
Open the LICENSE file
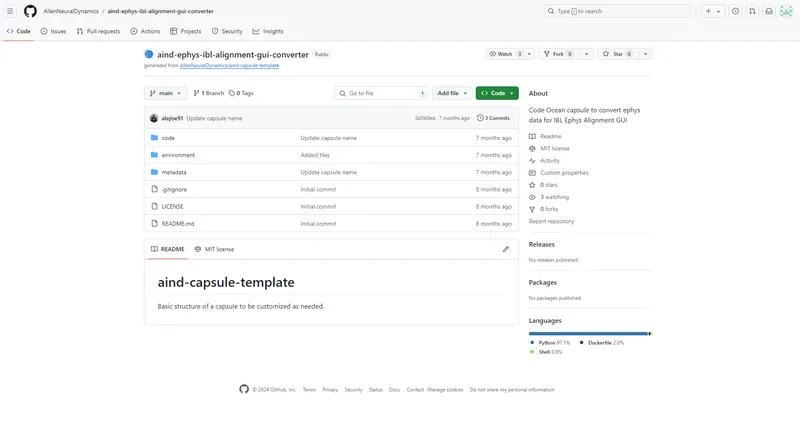tap(172, 206)
